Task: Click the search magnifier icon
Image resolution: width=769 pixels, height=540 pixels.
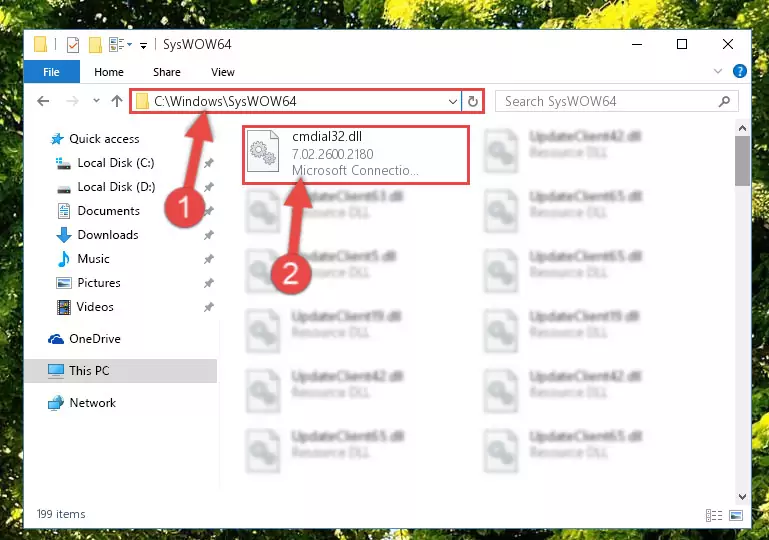Action: [724, 102]
